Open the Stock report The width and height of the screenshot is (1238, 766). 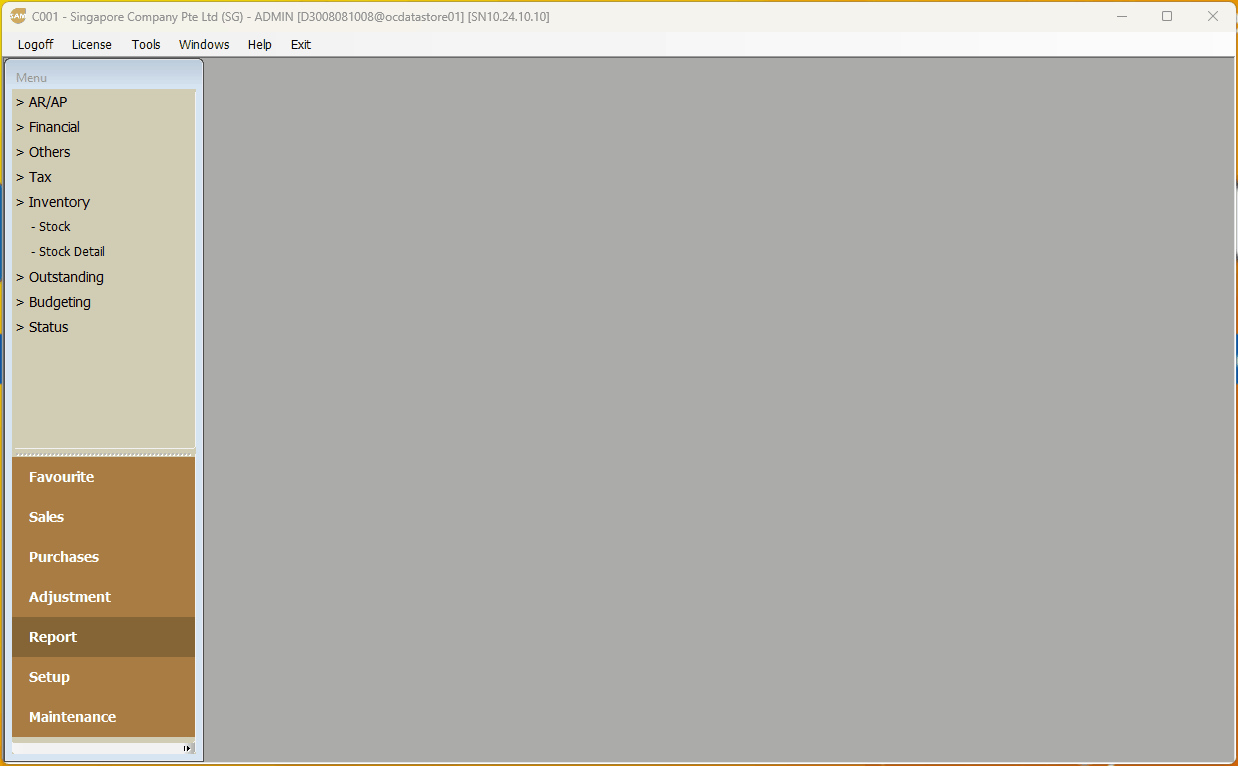pos(51,227)
